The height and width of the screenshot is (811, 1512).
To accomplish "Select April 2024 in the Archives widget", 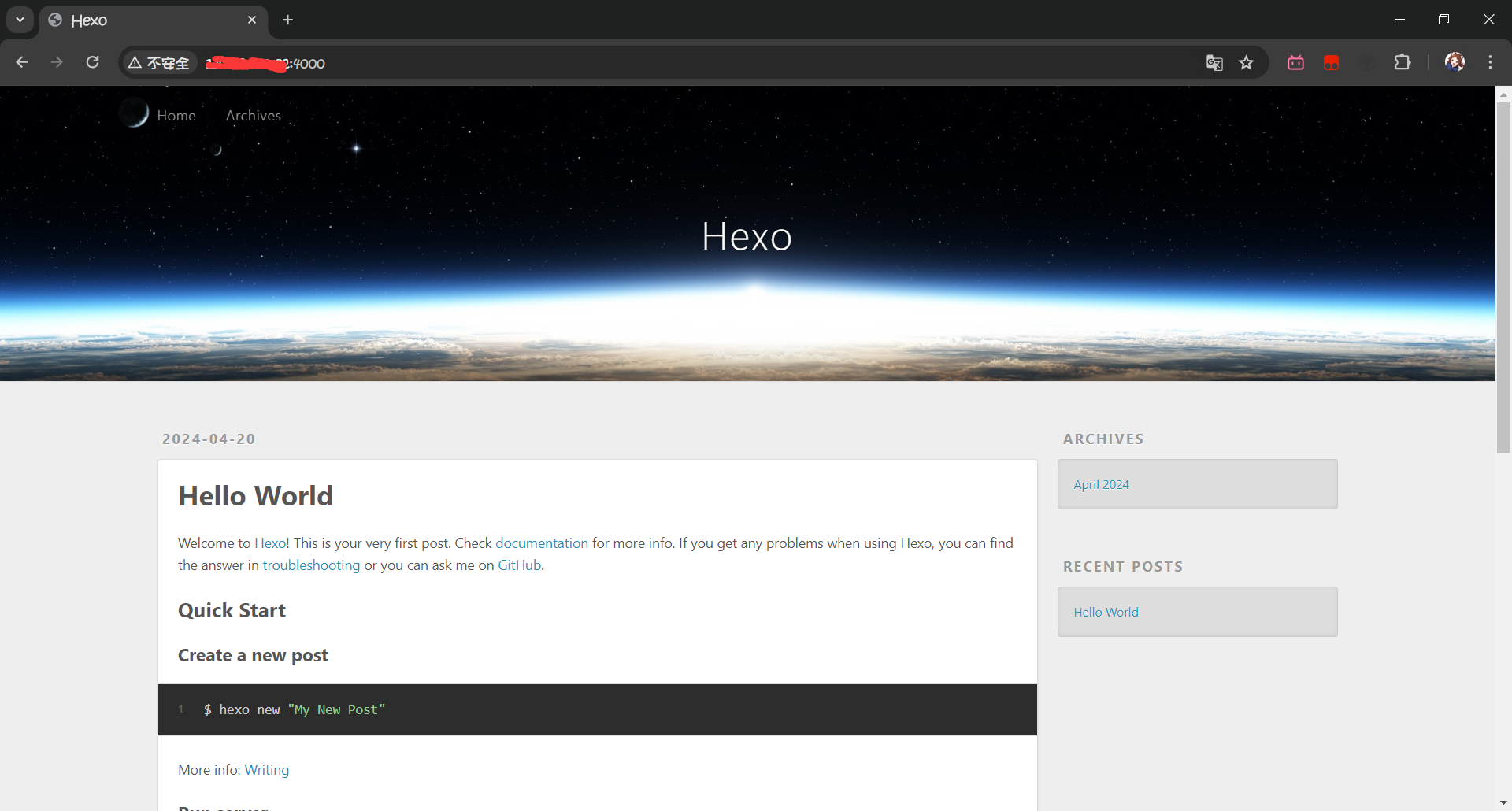I will (1101, 484).
